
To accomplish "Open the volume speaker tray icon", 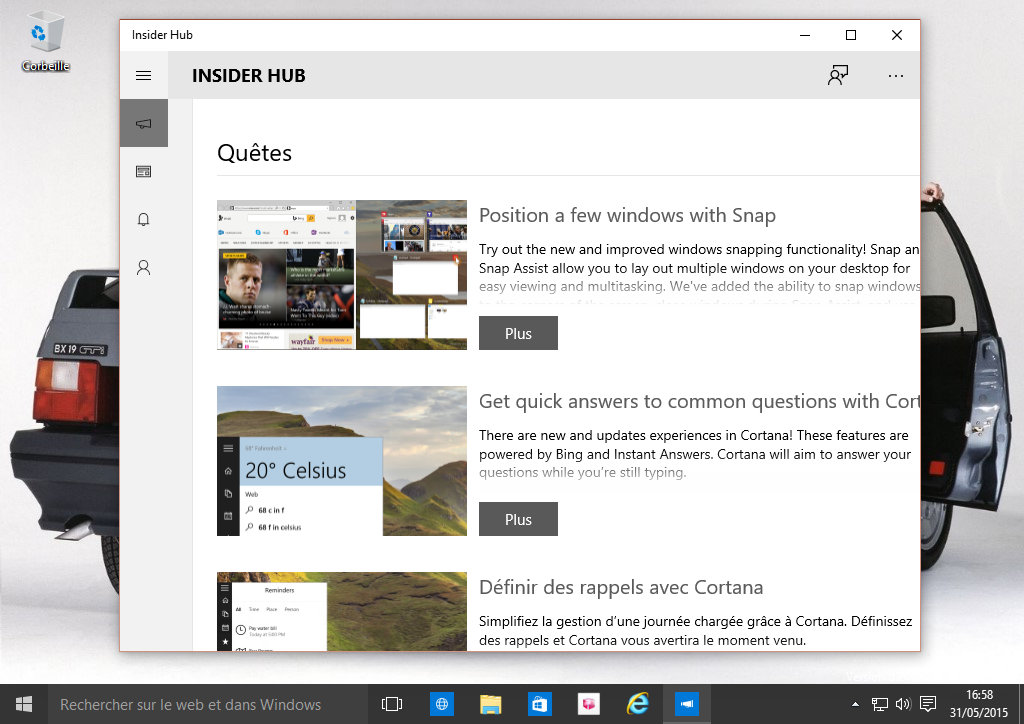I will (x=903, y=704).
